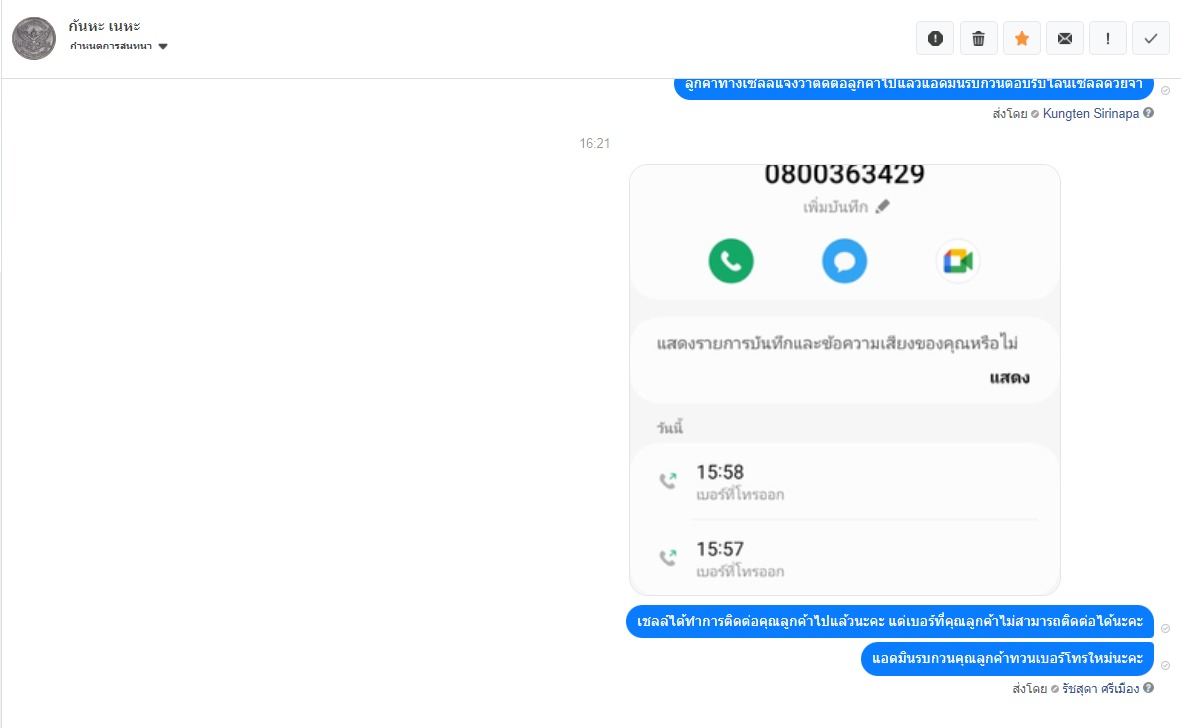Screen dimensions: 1181x728
Task: Mark conversation as unread envelope icon
Action: point(1064,38)
